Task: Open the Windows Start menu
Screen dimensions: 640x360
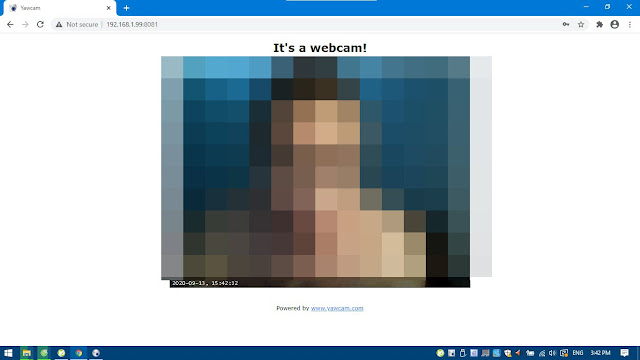Action: pos(8,353)
